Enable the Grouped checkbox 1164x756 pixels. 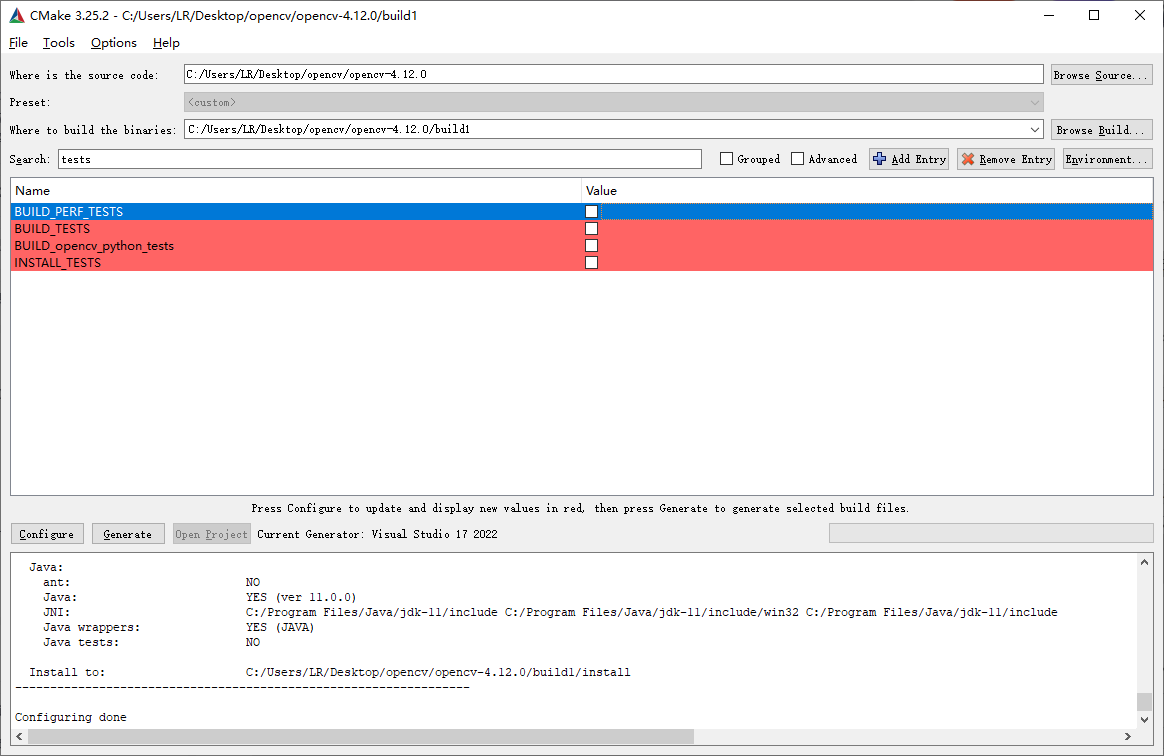pos(727,159)
